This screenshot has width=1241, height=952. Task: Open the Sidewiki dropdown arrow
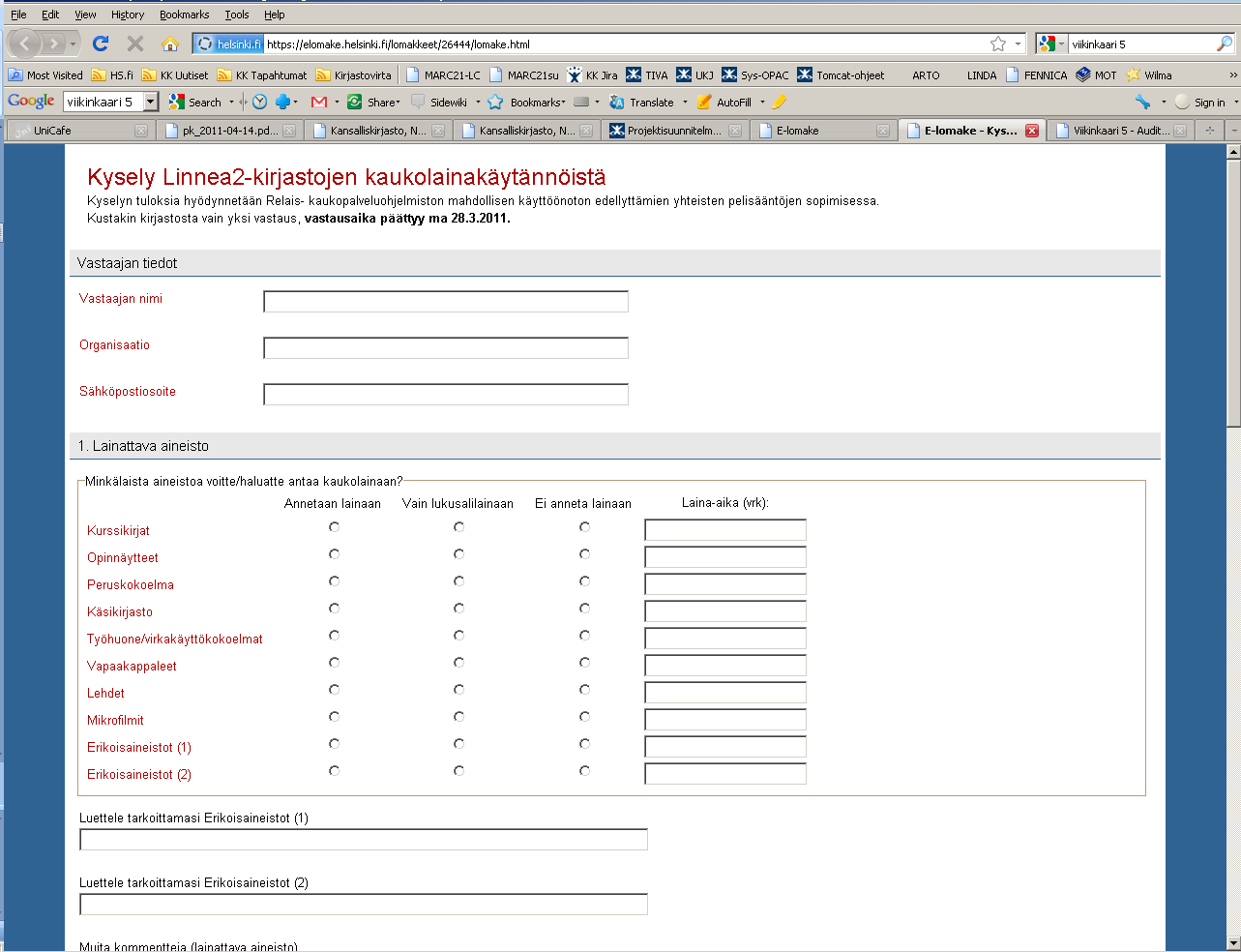tap(478, 102)
